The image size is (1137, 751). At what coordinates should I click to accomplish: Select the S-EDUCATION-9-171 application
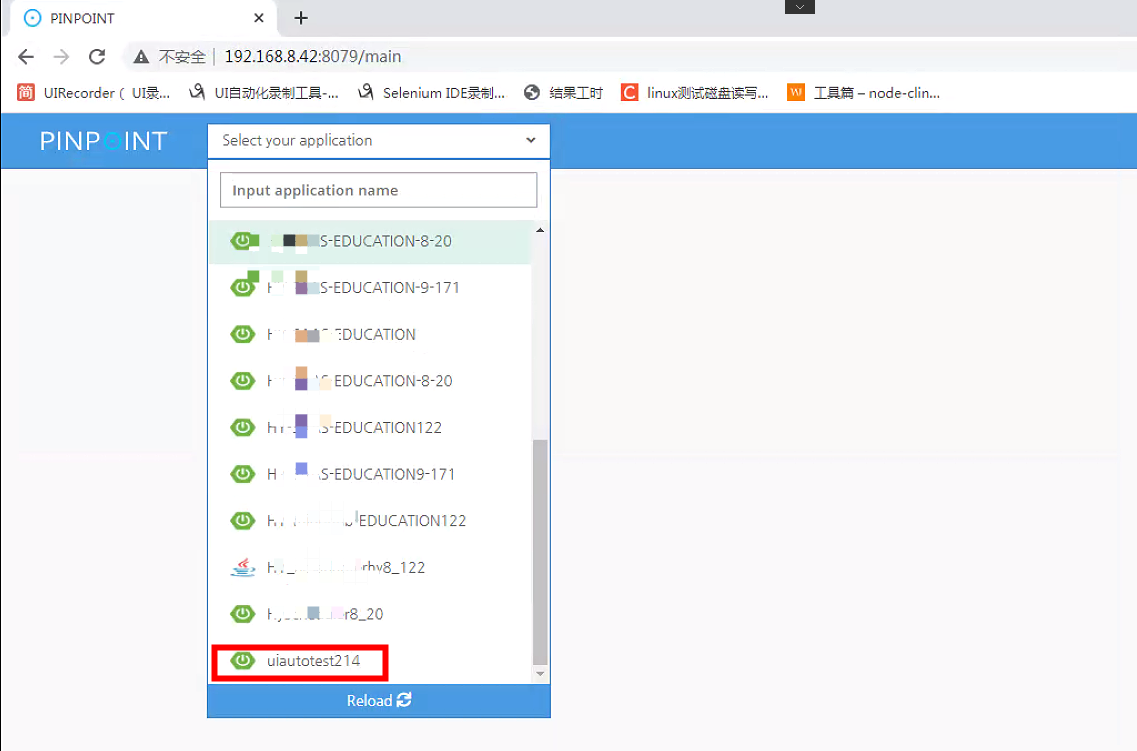pos(370,288)
